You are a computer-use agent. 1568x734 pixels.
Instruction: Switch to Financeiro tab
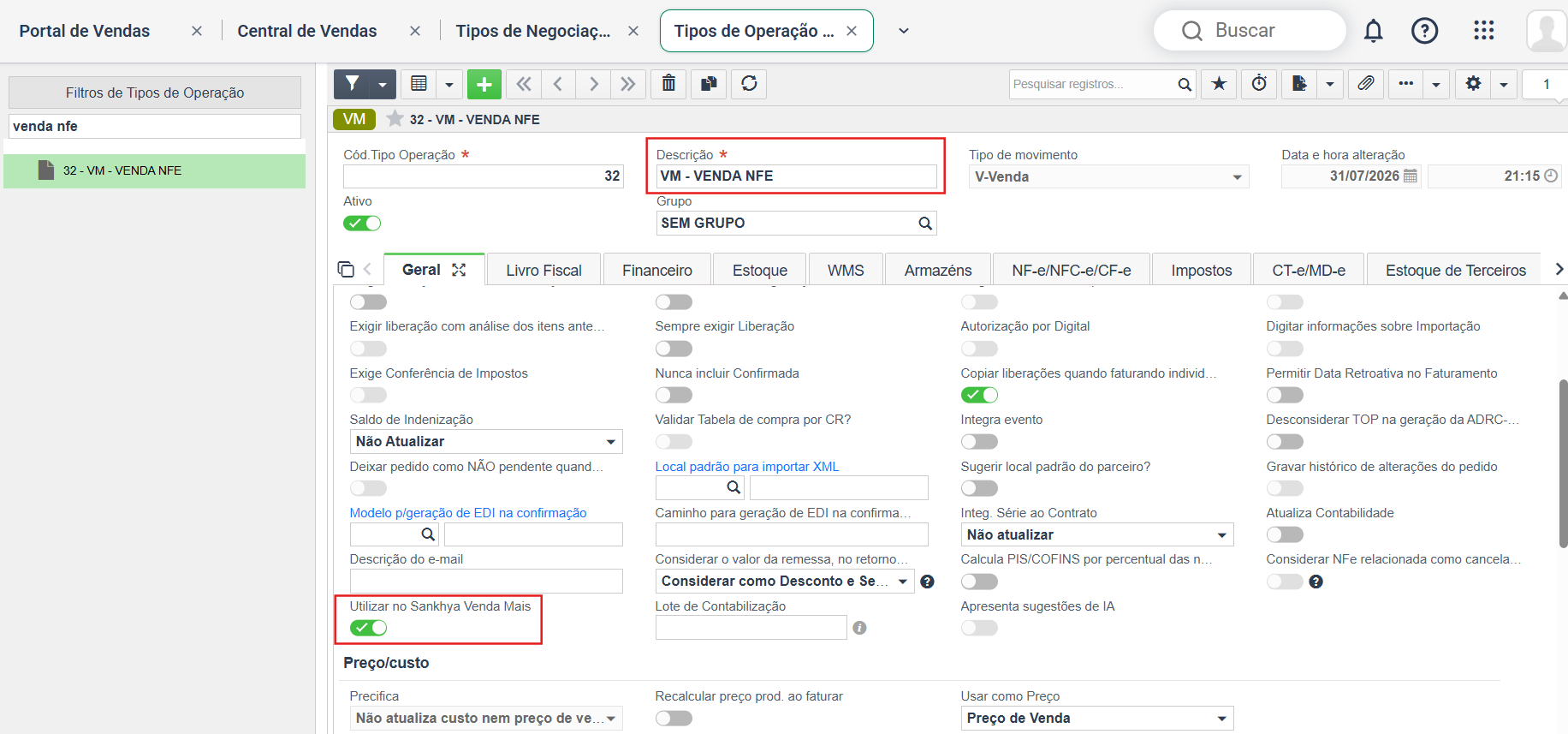click(656, 270)
